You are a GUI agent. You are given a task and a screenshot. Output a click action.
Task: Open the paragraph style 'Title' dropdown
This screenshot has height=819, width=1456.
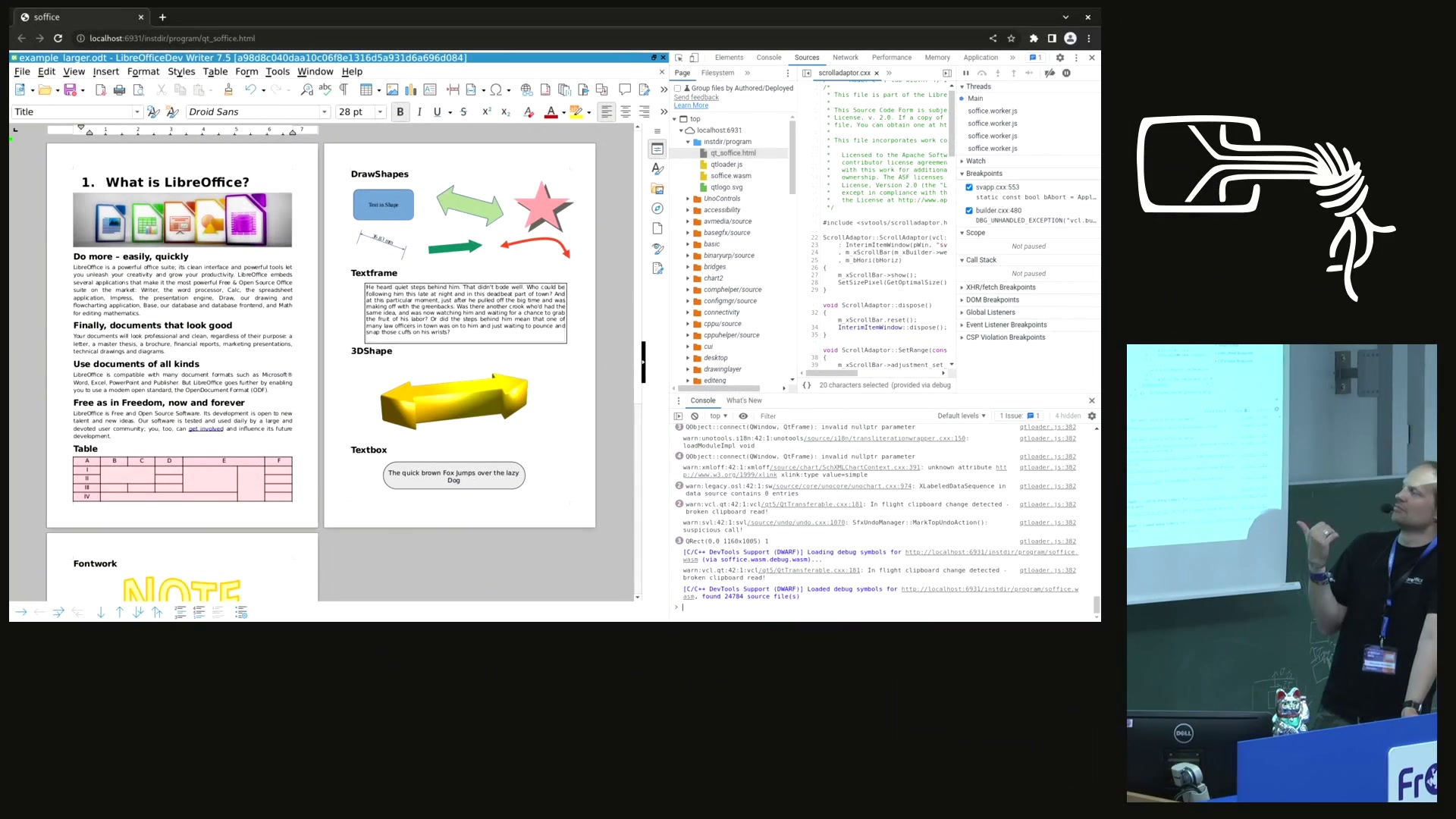point(137,112)
